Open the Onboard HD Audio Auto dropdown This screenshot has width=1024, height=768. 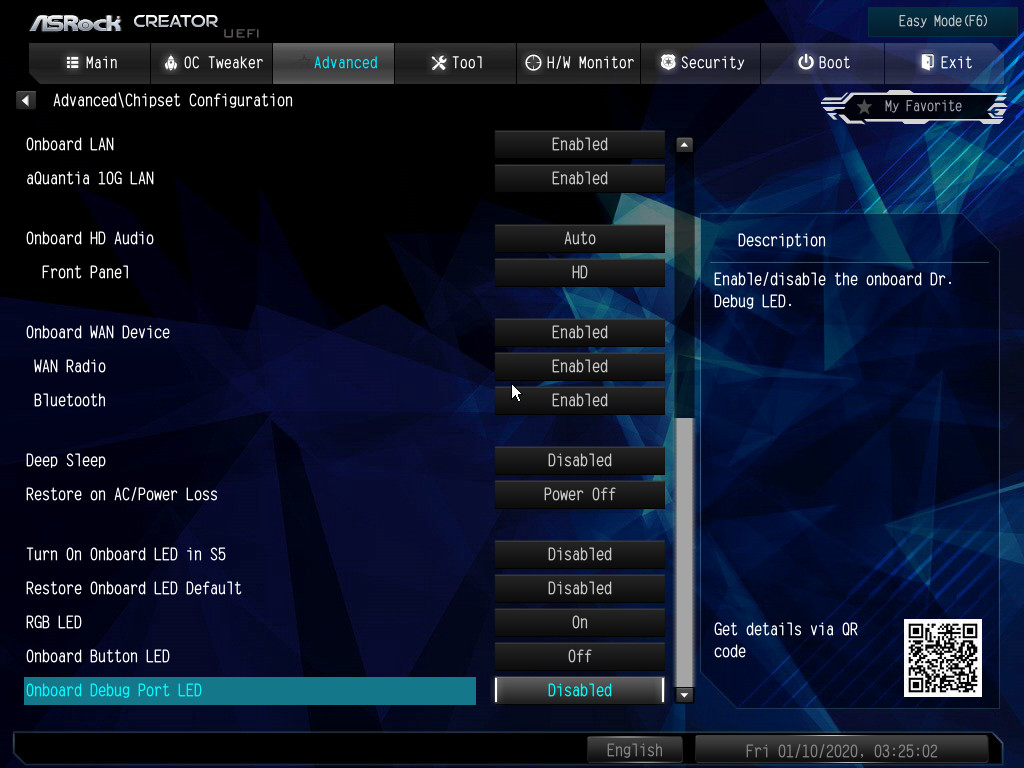(x=579, y=238)
